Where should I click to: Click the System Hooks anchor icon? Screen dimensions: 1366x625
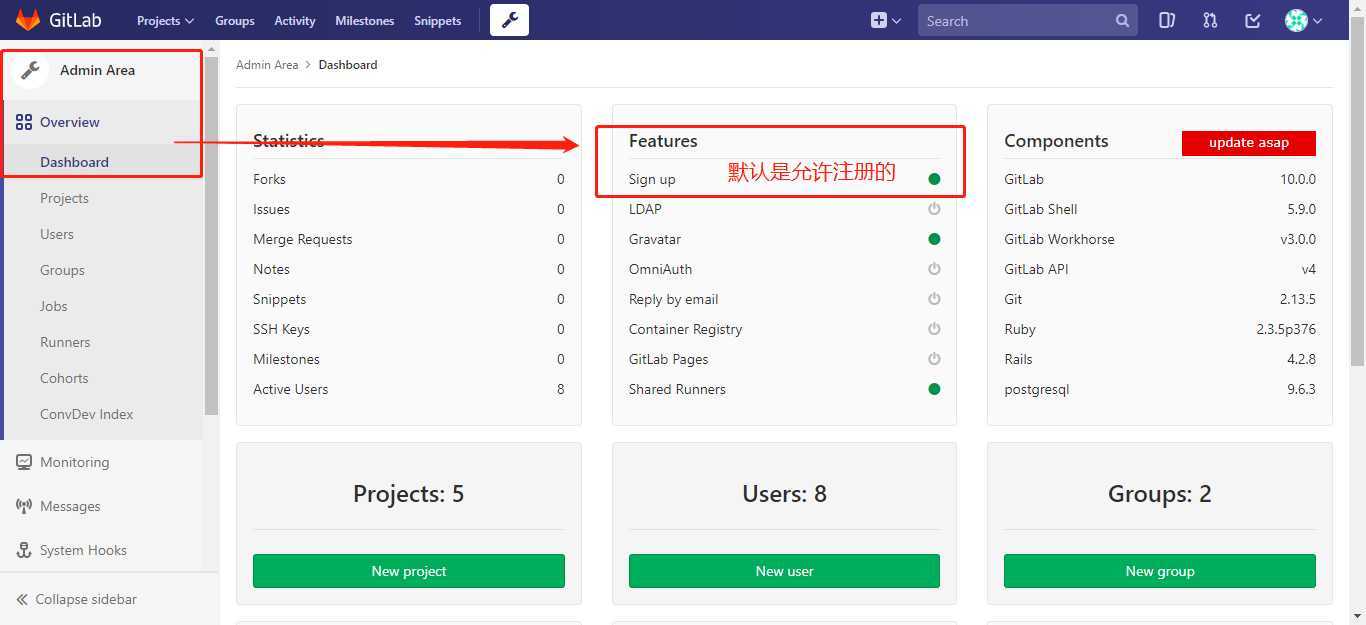click(24, 550)
